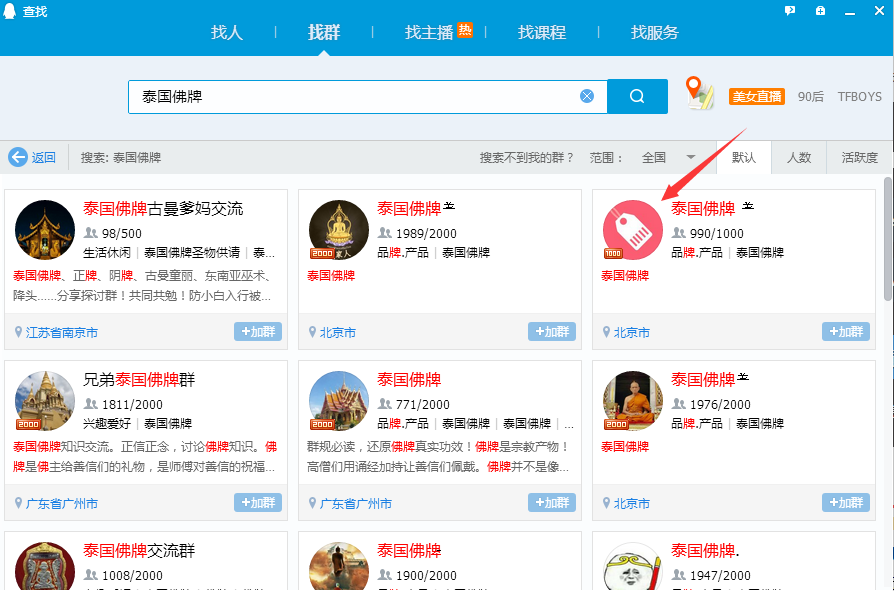Clear the search box text
Viewport: 894px width, 591px height.
tap(587, 96)
